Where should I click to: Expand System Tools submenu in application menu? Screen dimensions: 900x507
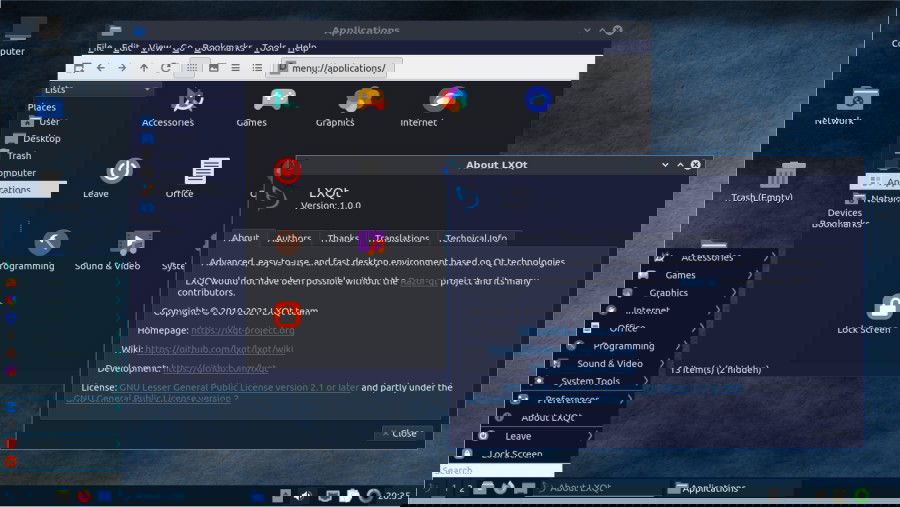click(591, 381)
